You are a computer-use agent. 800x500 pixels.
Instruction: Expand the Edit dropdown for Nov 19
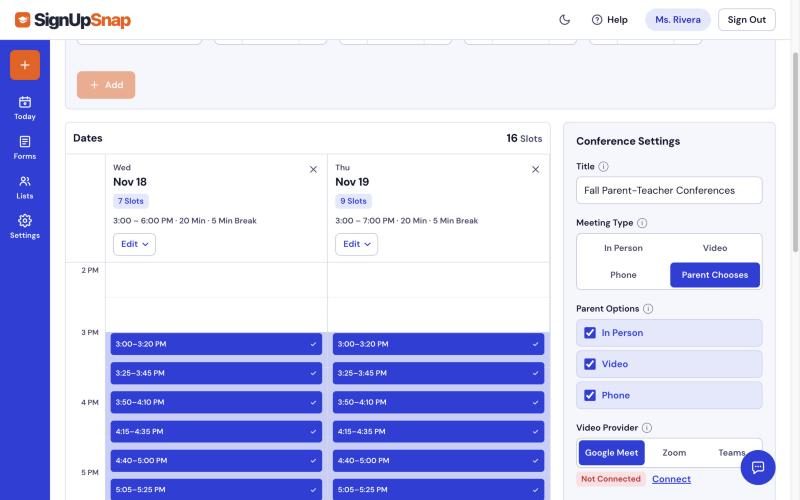(x=356, y=244)
